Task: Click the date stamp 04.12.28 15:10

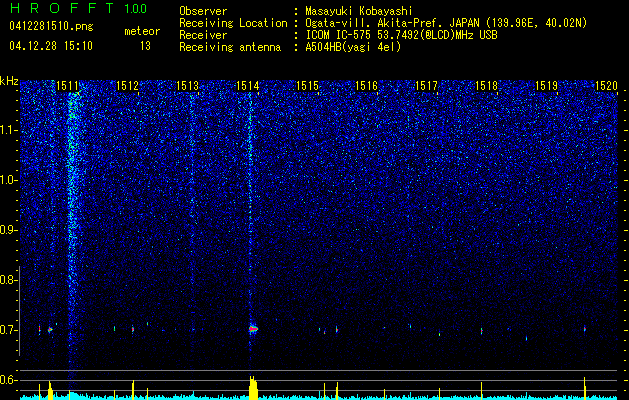Action: coord(51,46)
